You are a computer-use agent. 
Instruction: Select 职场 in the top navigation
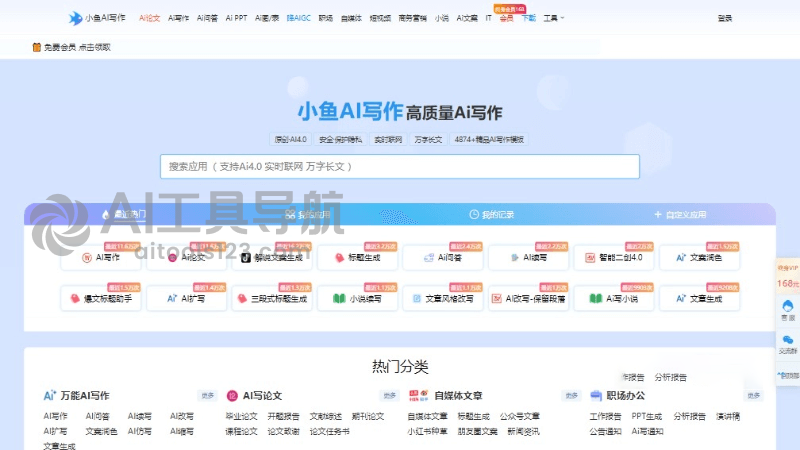tap(326, 18)
